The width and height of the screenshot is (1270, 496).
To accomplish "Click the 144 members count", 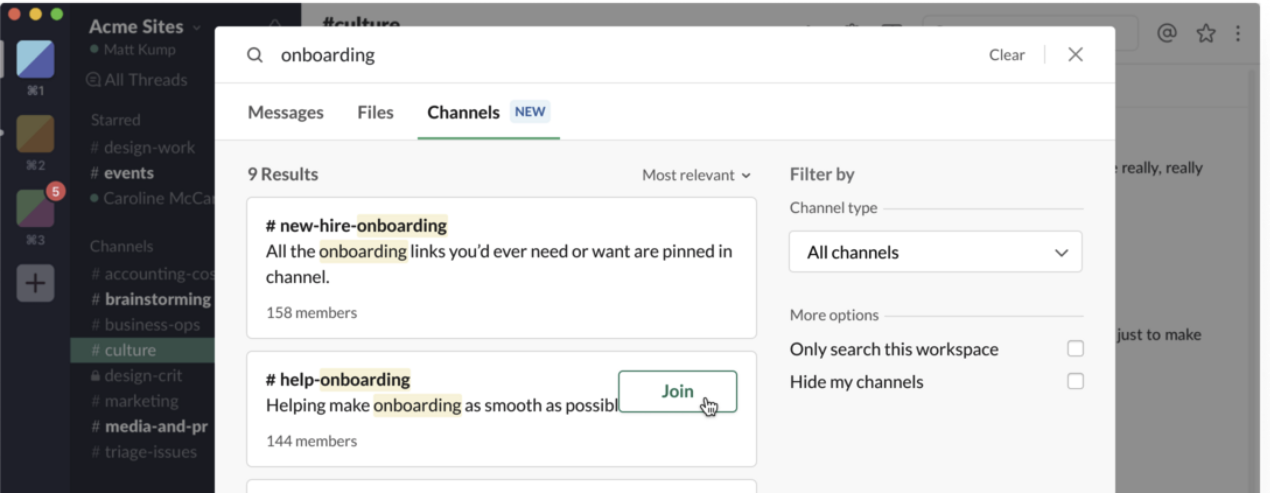I will (x=311, y=440).
